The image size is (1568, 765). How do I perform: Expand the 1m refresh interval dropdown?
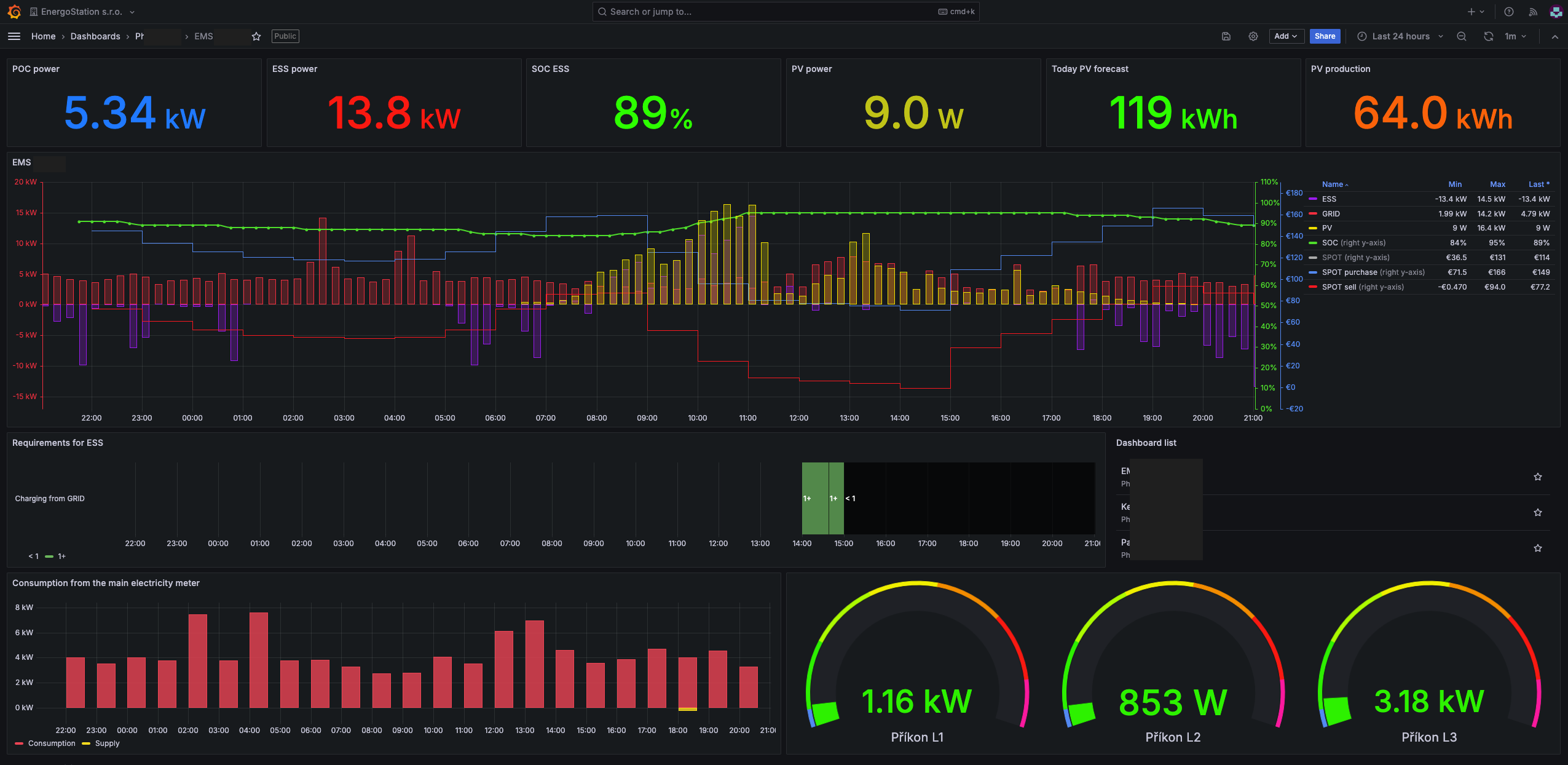point(1515,36)
